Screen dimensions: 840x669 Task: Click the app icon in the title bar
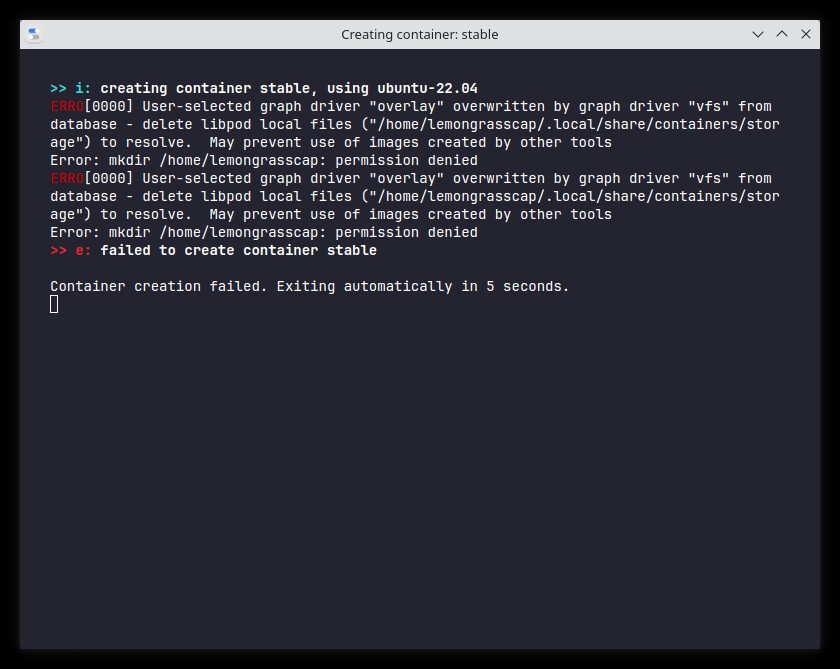point(34,34)
